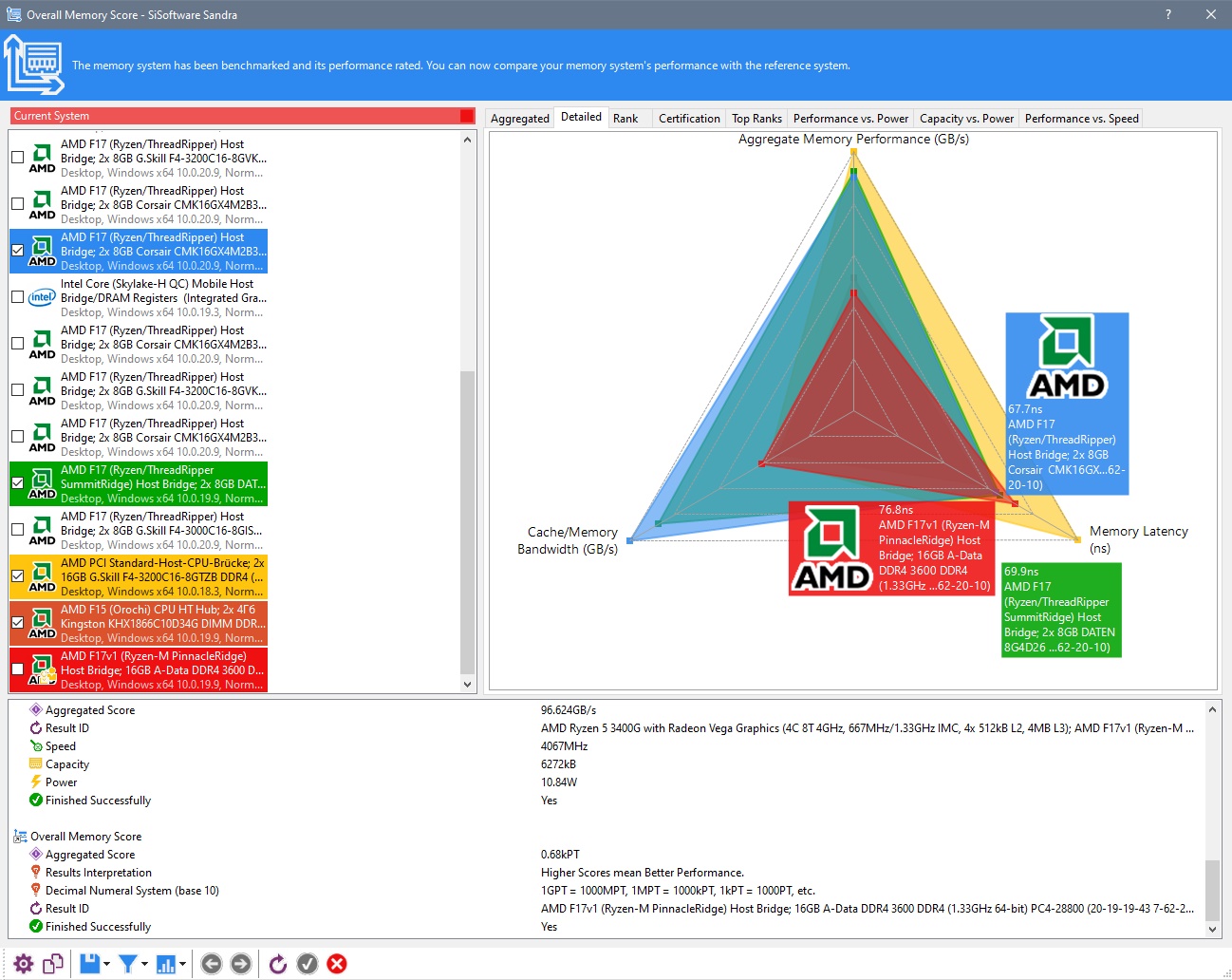Open the chart icon dropdown arrow
The height and width of the screenshot is (980, 1232).
pos(182,964)
